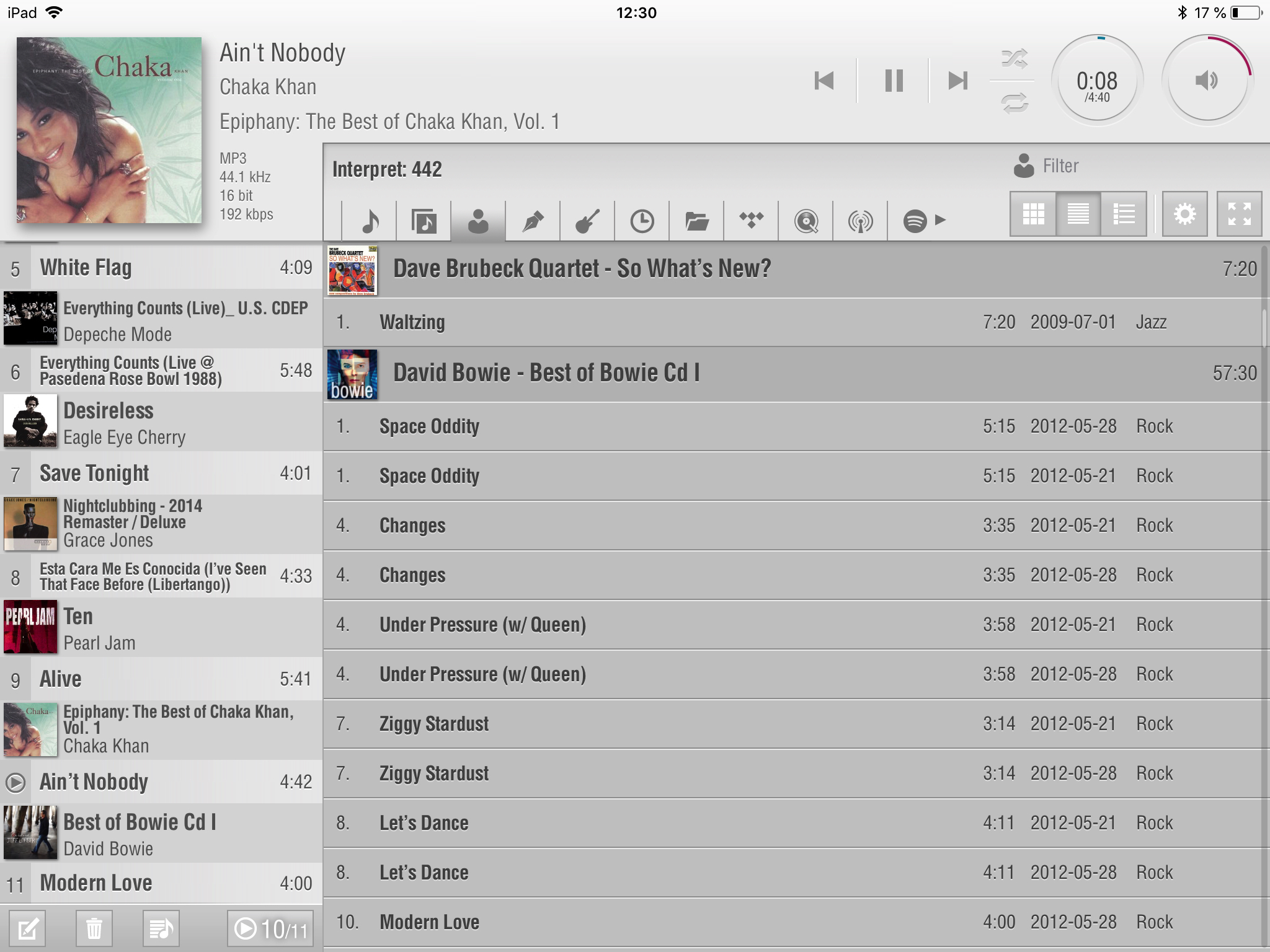Click the library list scrollbar
This screenshot has height=952, width=1270.
tap(1265, 327)
